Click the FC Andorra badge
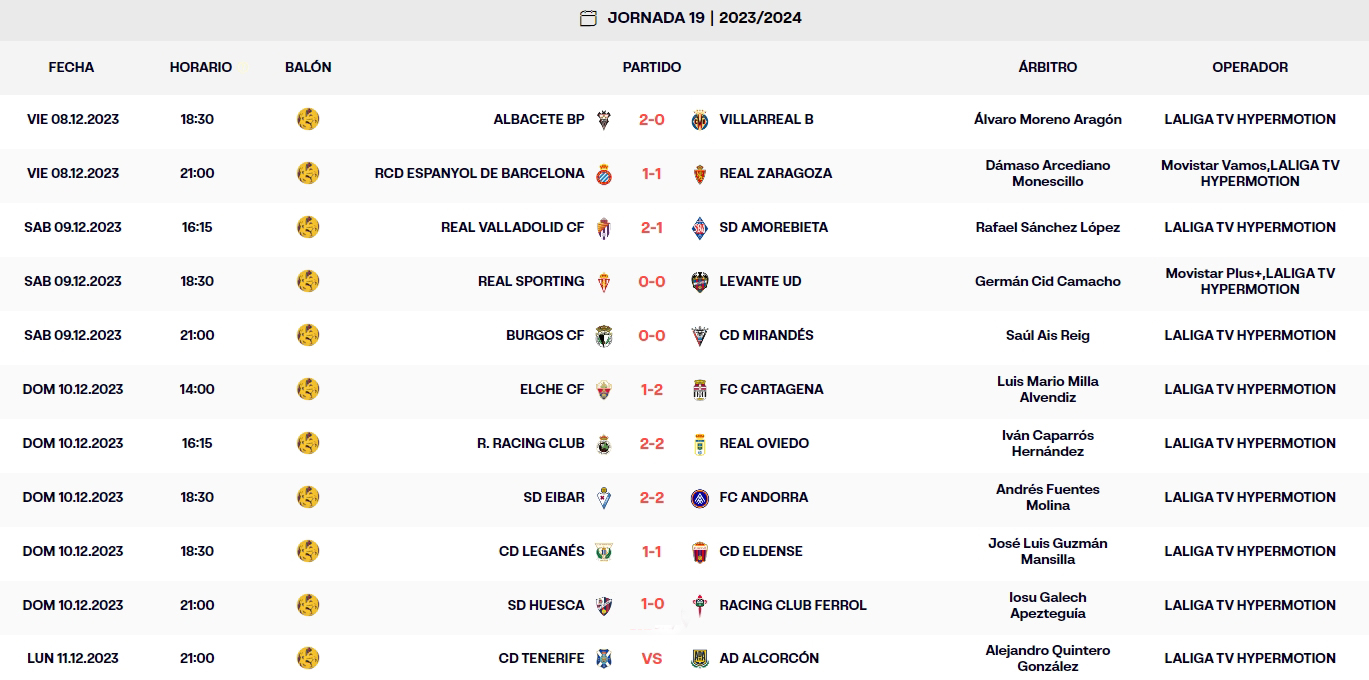This screenshot has height=680, width=1369. point(701,497)
